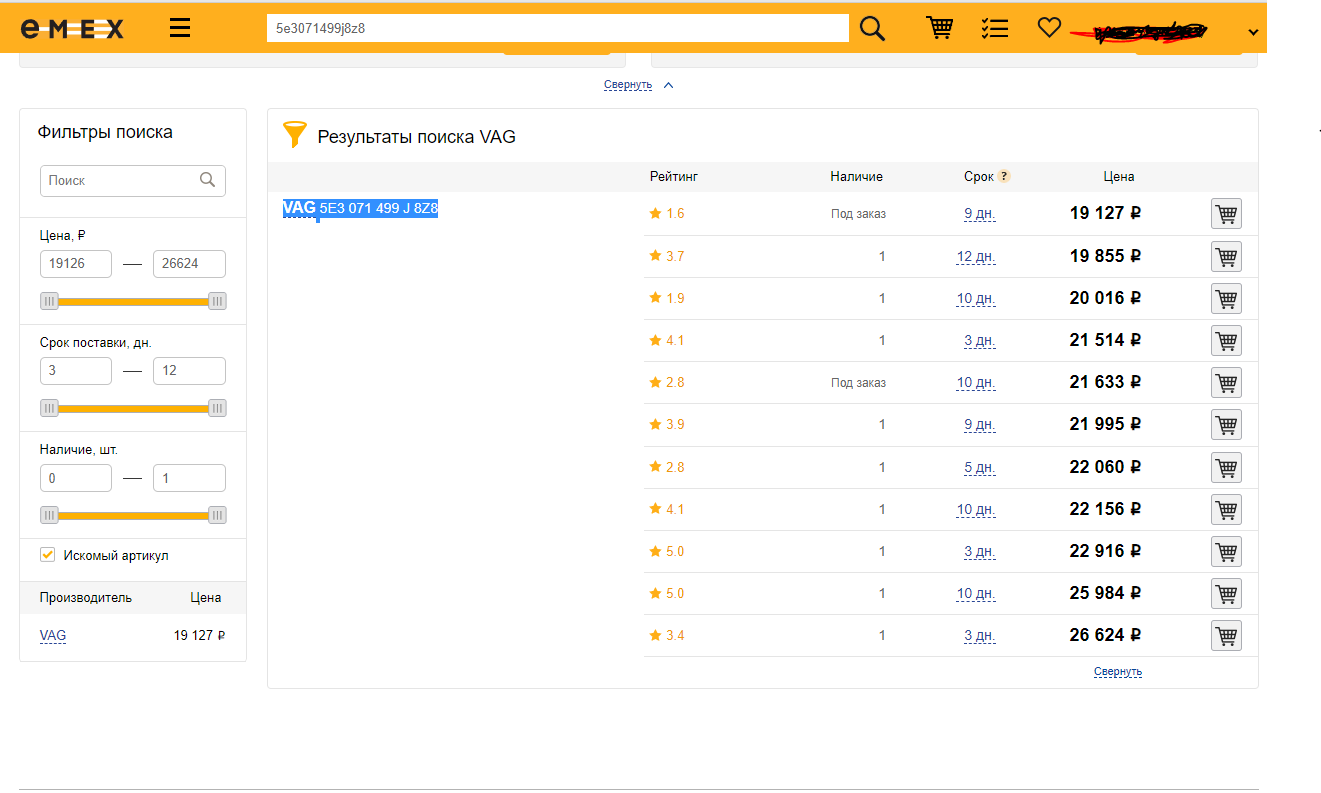This screenshot has height=793, width=1321.
Task: Add the 21 514 ₽ offer to cart
Action: pos(1226,340)
